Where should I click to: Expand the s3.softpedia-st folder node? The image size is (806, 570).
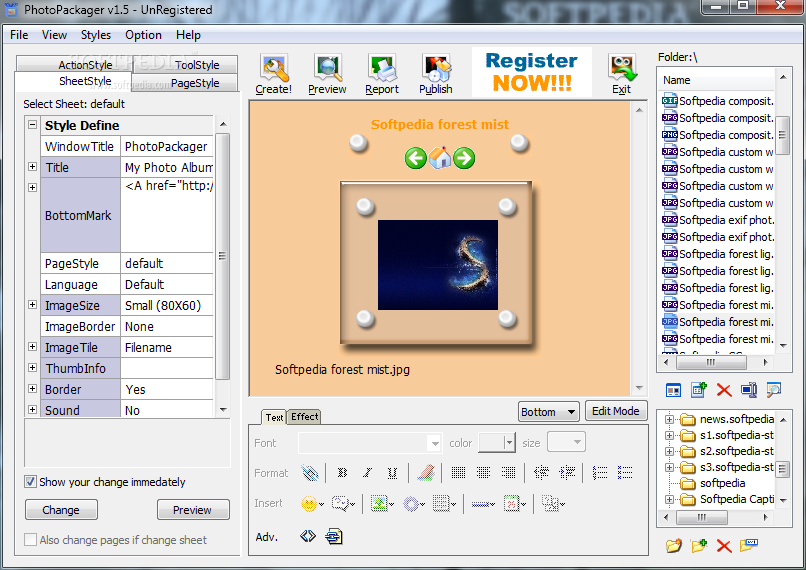coord(669,467)
